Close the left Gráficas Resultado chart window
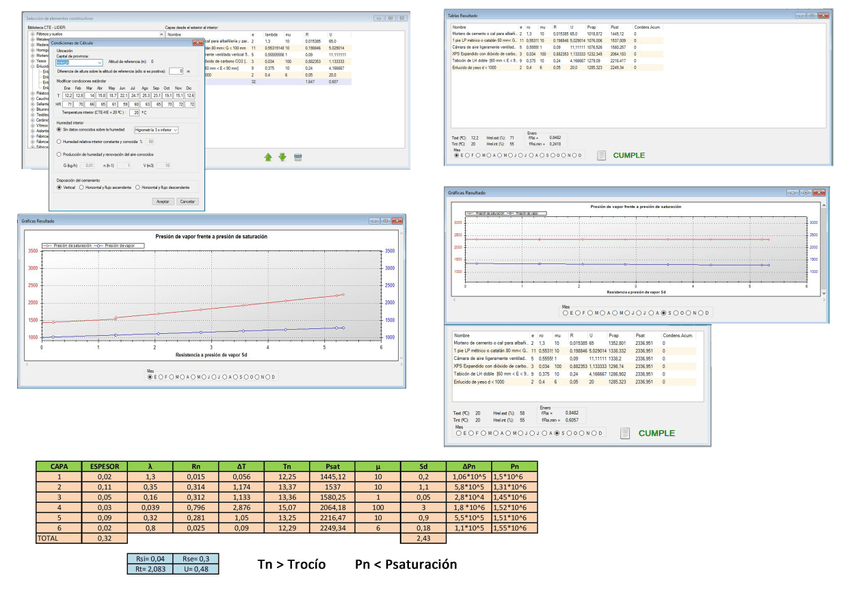Viewport: 848px width, 600px height. [398, 220]
